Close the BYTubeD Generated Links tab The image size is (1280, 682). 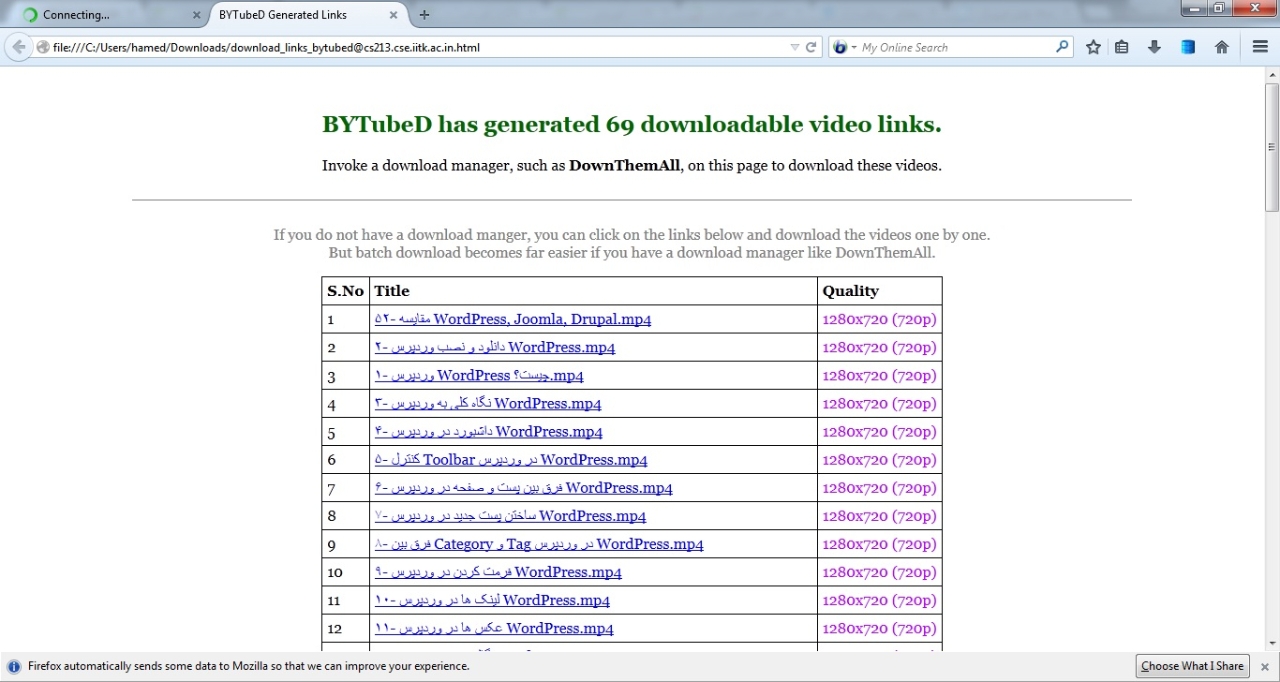coord(393,15)
